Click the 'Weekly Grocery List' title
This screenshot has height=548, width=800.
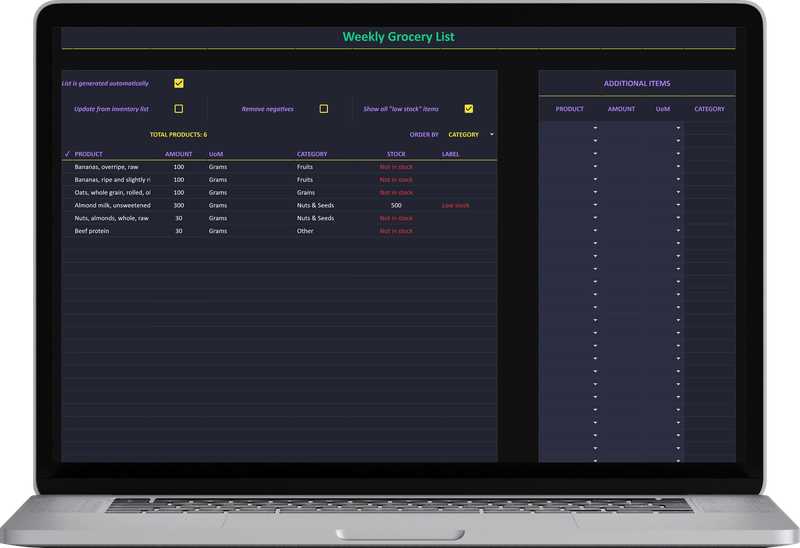(x=398, y=37)
